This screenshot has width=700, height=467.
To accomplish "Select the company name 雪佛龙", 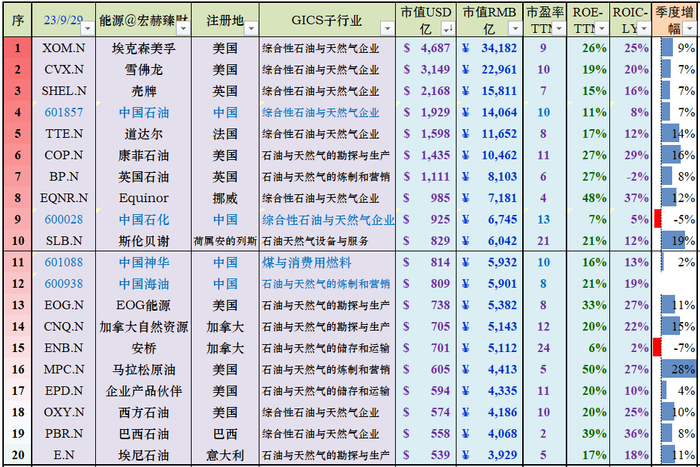I will tap(143, 69).
